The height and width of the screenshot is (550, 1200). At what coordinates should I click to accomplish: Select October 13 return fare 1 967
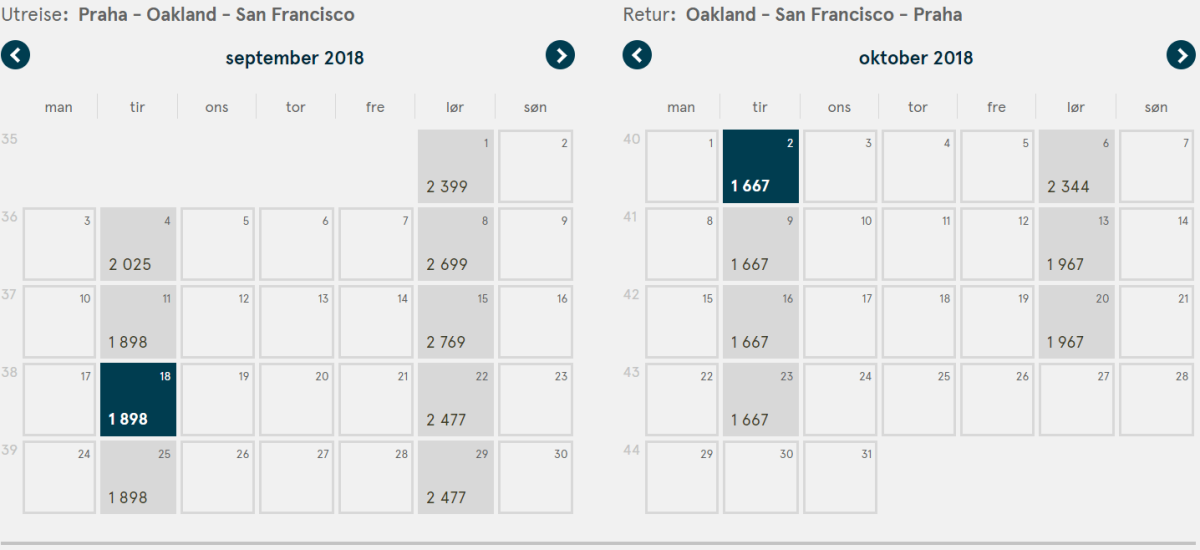tap(1076, 244)
